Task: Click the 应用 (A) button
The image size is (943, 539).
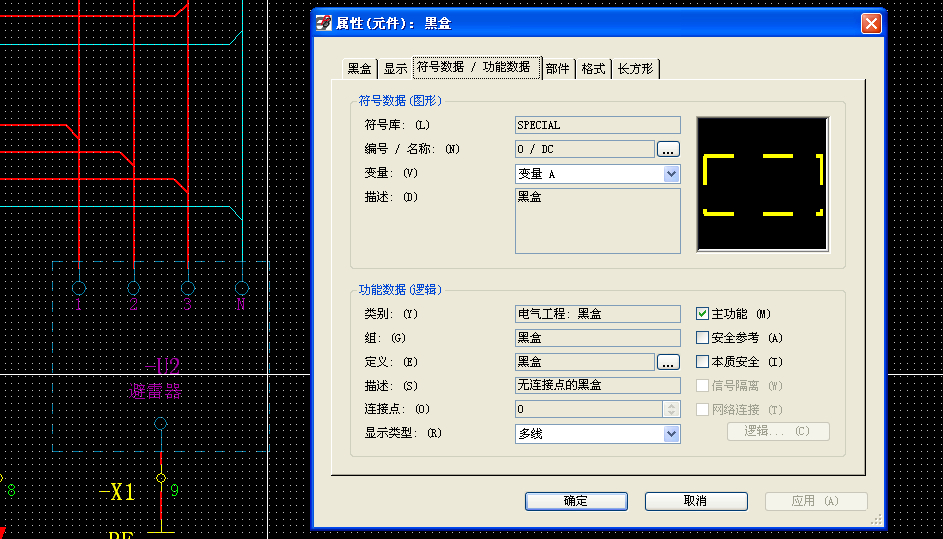Action: click(x=816, y=501)
